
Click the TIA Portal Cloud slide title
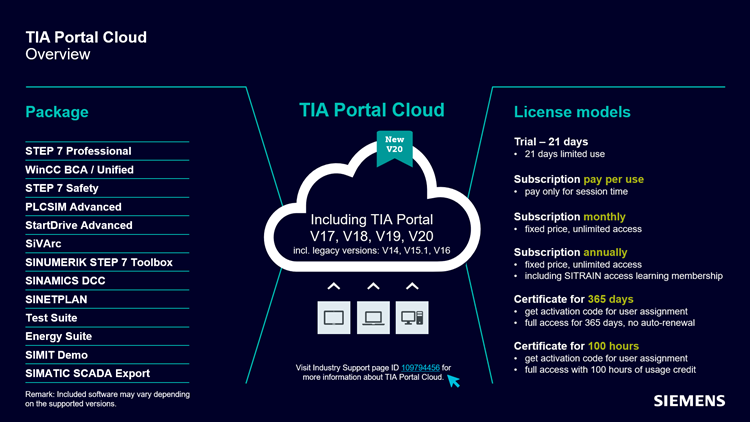tap(86, 37)
